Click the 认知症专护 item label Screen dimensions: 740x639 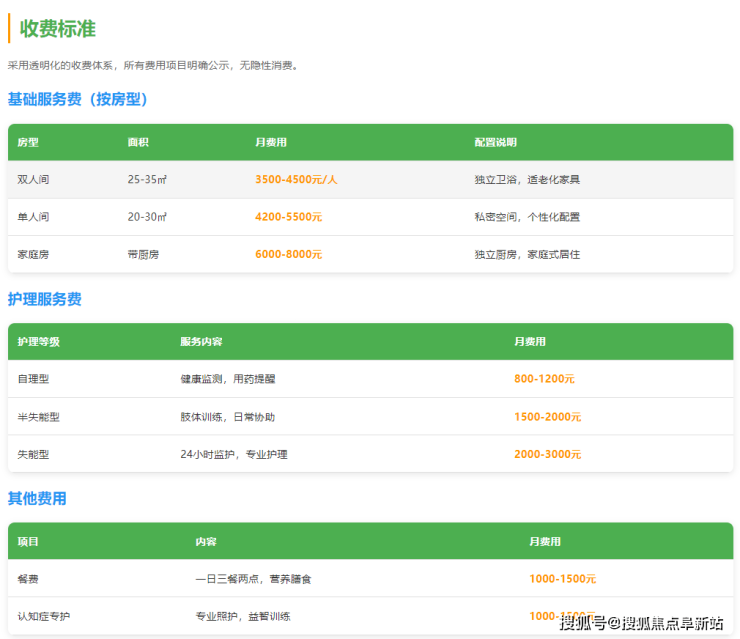pos(44,616)
